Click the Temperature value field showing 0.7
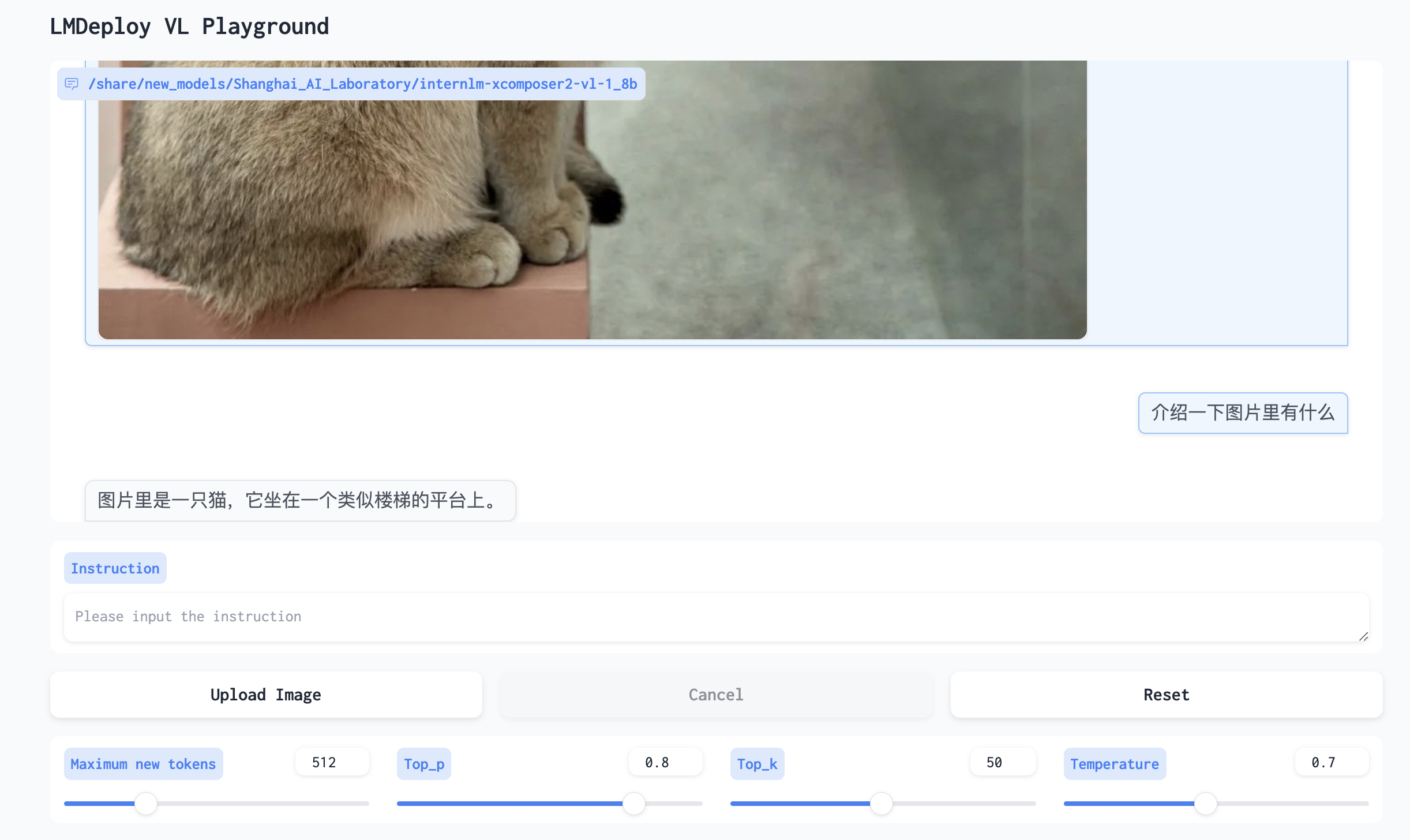Image resolution: width=1410 pixels, height=840 pixels. pos(1330,762)
